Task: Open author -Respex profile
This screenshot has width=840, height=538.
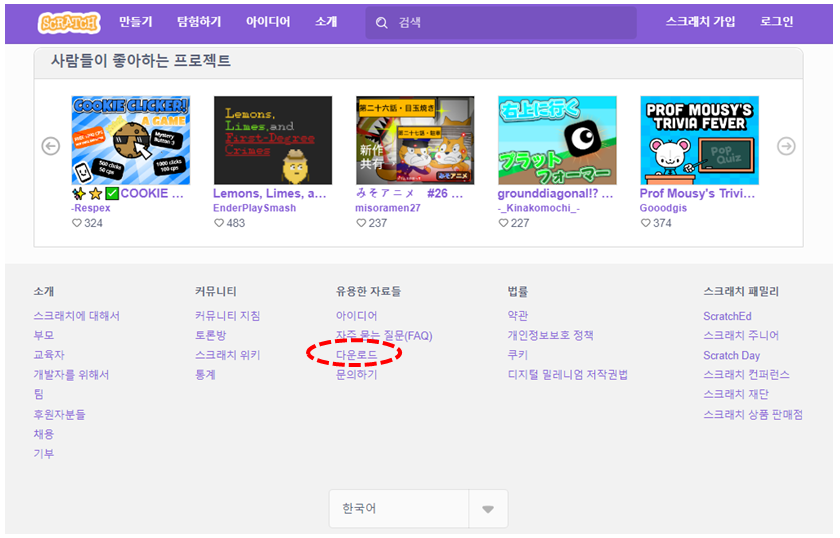Action: tap(91, 208)
